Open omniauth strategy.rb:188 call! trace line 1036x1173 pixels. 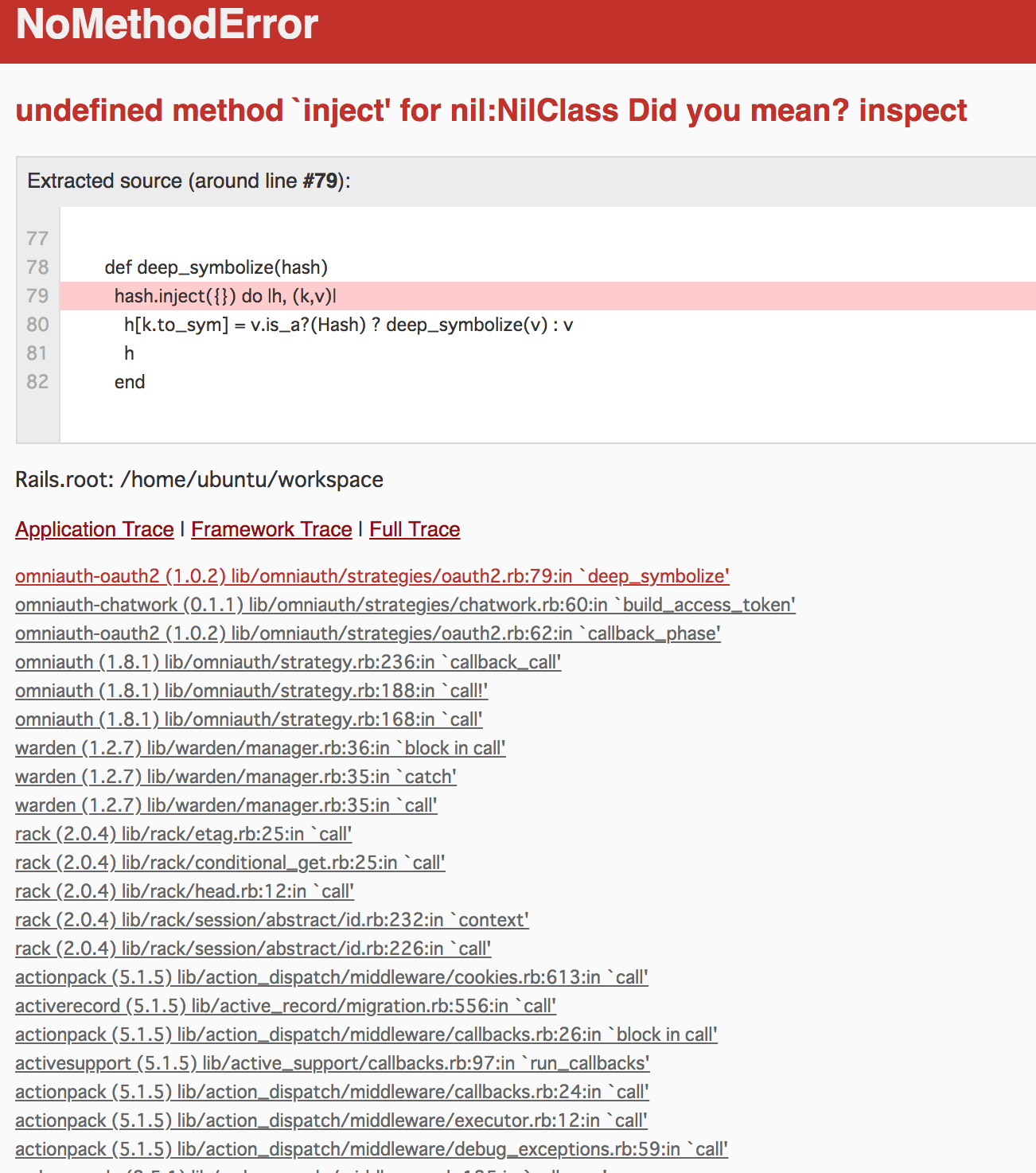click(251, 691)
